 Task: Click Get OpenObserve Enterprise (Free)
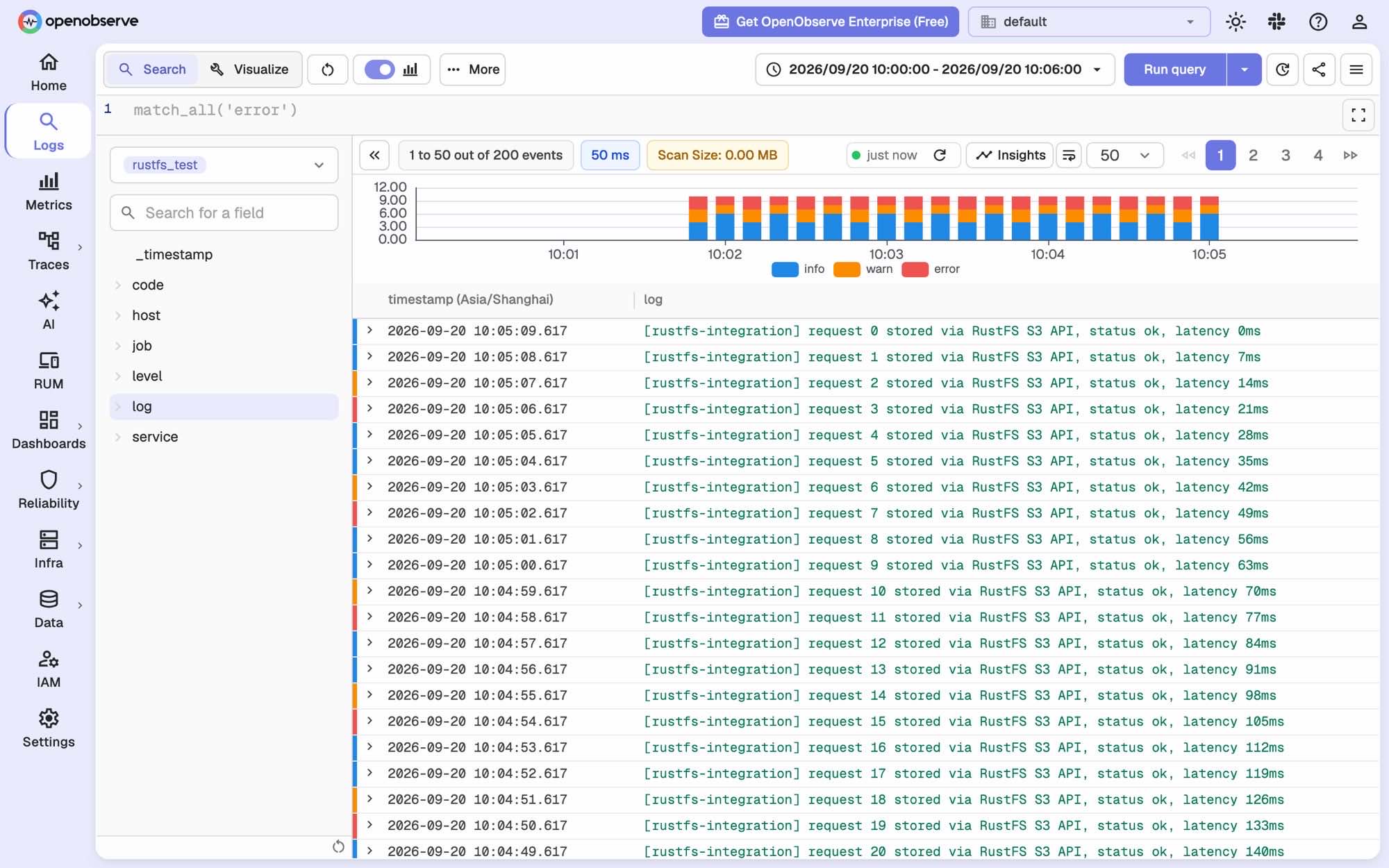pos(831,22)
